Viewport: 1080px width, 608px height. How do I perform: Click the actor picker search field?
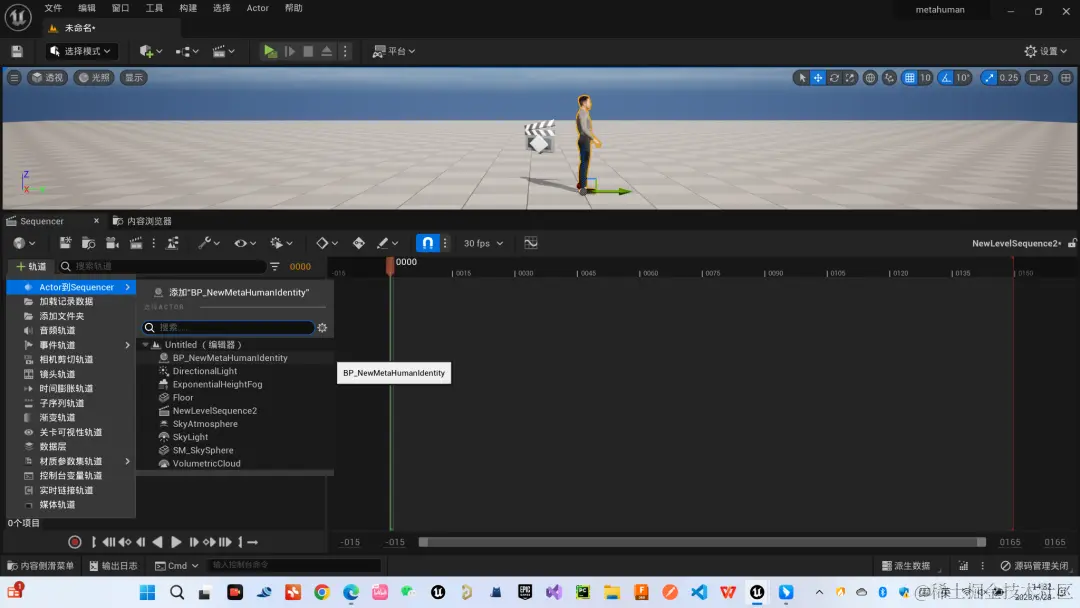tap(228, 328)
